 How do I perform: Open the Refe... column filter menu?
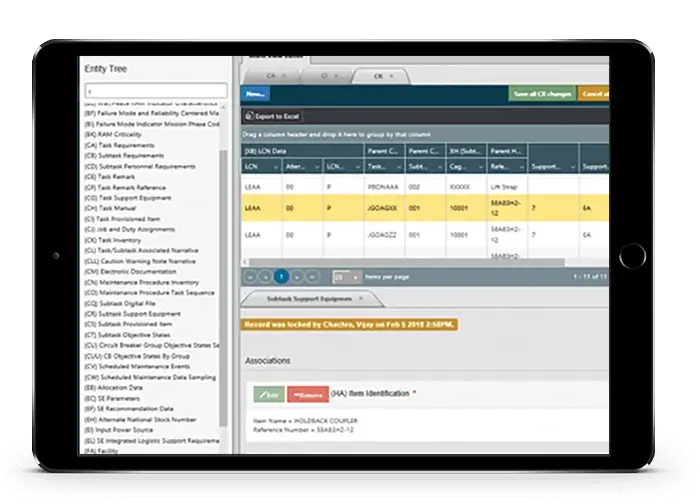tap(522, 167)
